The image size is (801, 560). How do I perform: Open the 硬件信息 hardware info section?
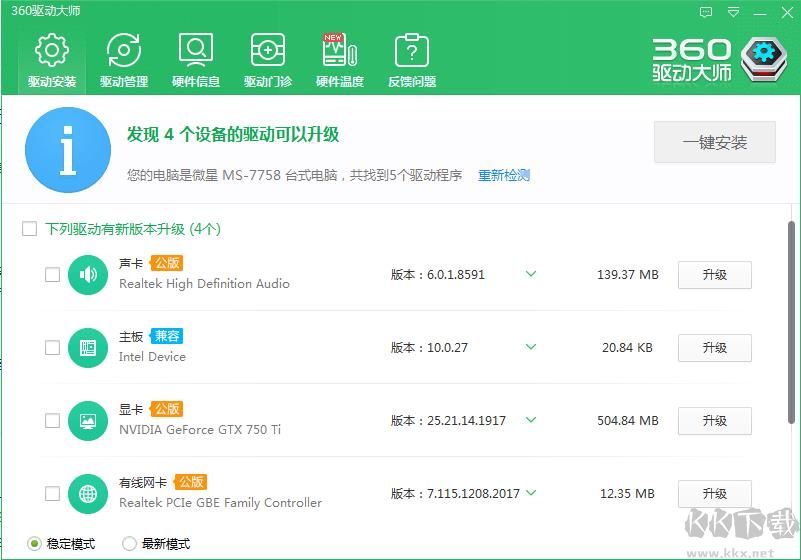[x=196, y=60]
